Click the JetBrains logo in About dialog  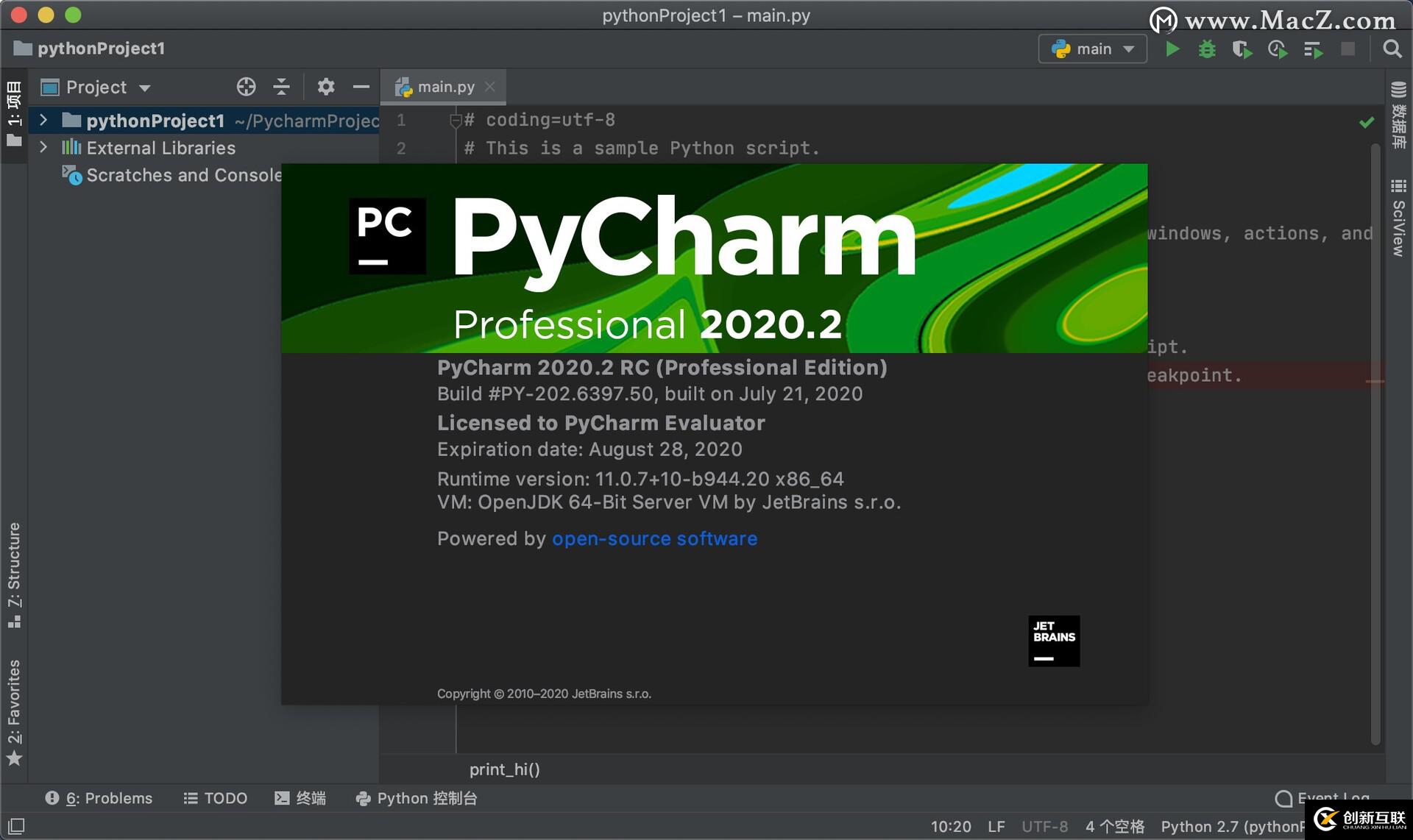[x=1054, y=641]
